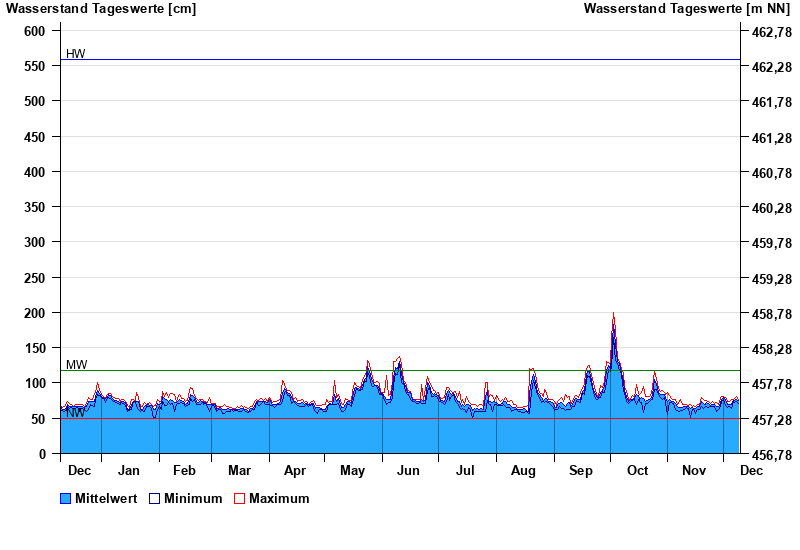This screenshot has width=800, height=550.
Task: Select the Sep month label
Action: pos(581,470)
